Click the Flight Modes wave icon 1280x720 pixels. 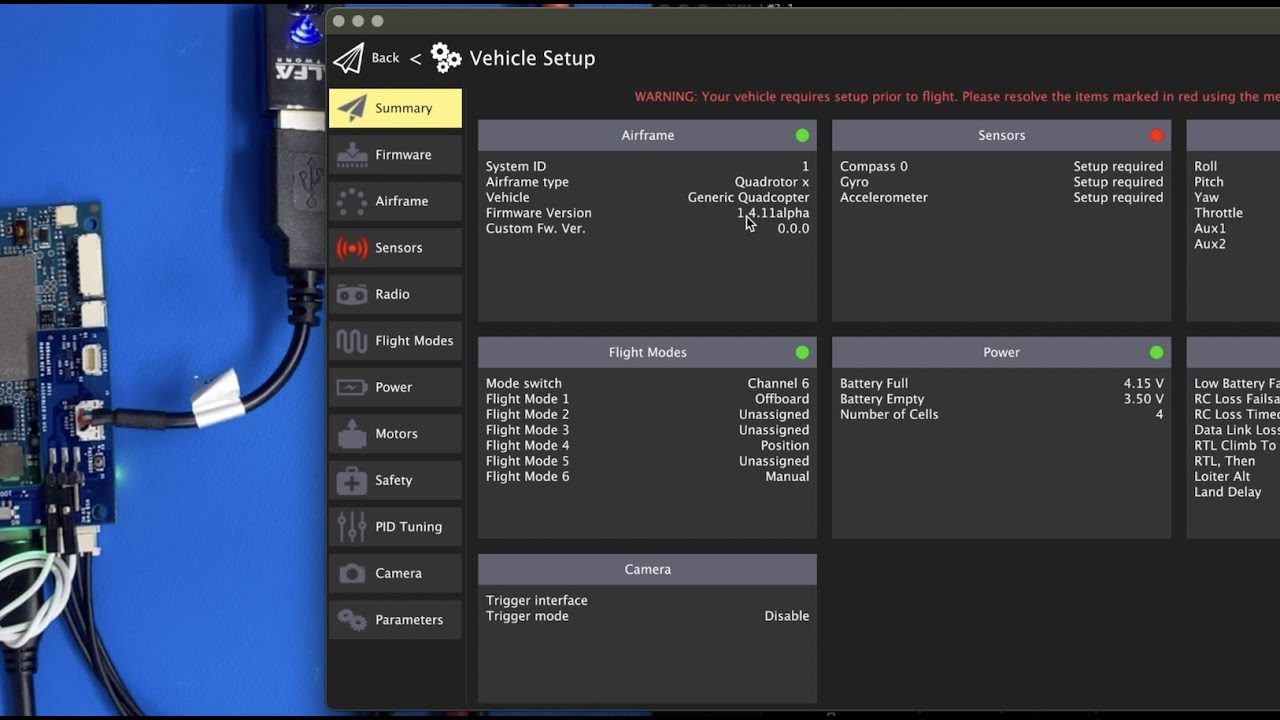point(351,341)
